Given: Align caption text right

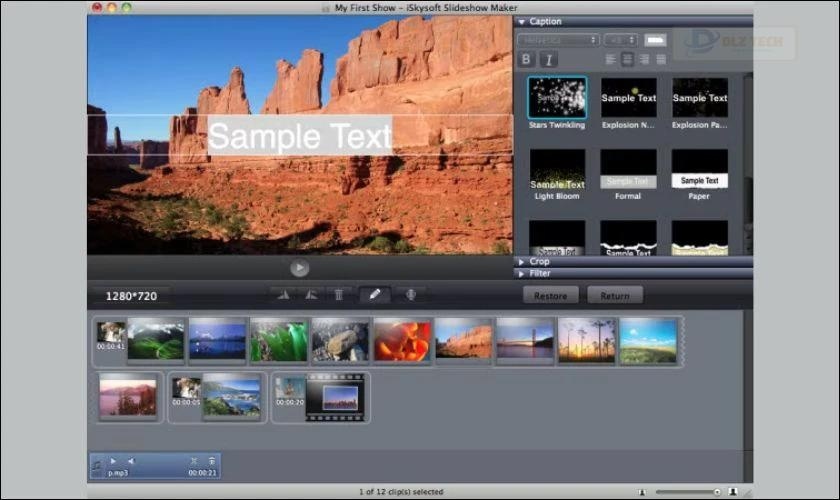Looking at the screenshot, I should 644,59.
